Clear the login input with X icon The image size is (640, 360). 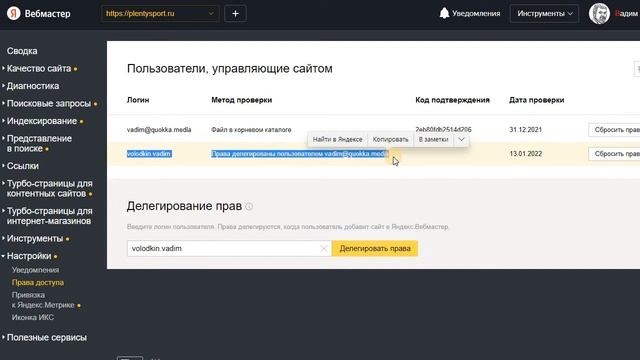pyautogui.click(x=324, y=249)
